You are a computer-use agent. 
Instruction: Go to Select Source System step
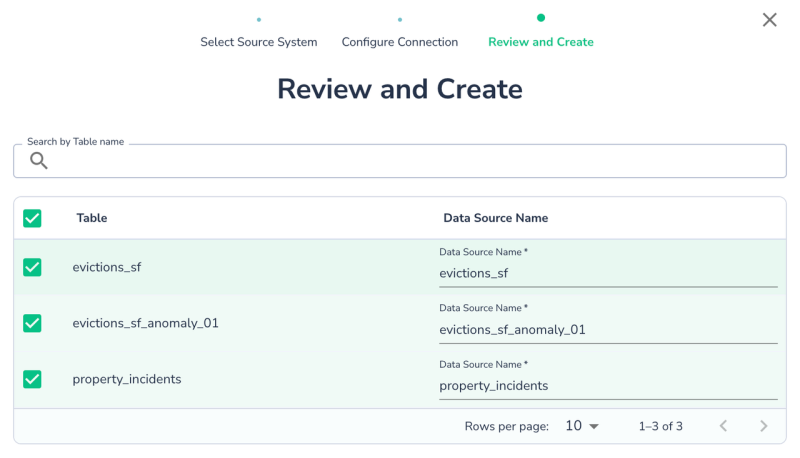point(258,42)
